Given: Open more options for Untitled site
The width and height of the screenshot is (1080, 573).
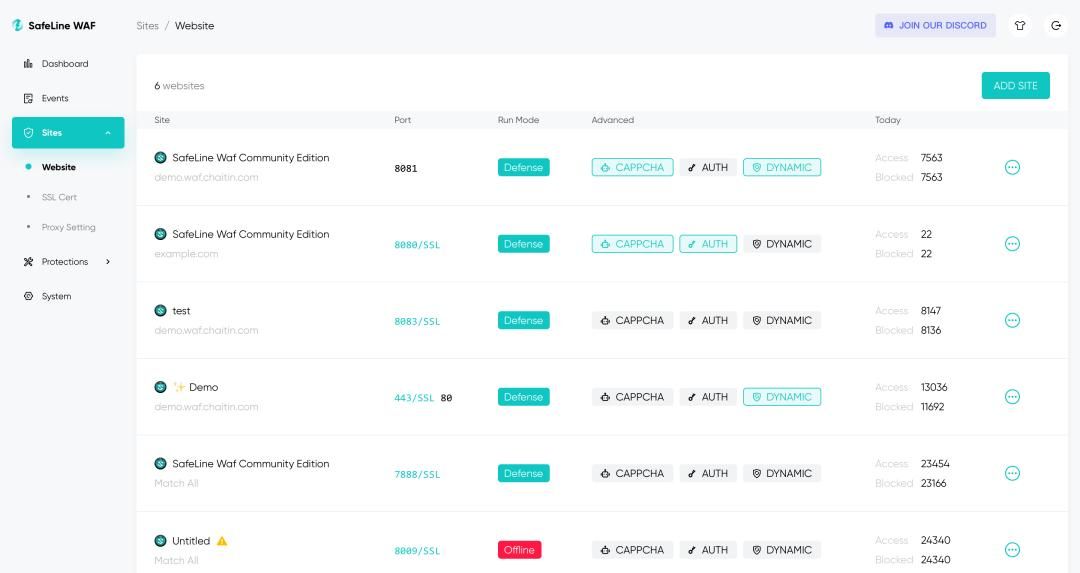Looking at the screenshot, I should coord(1012,549).
